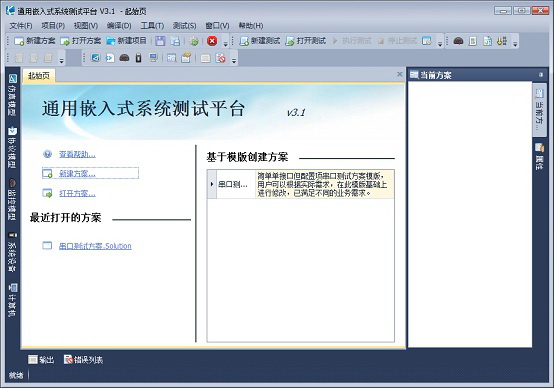This screenshot has height=388, width=554.
Task: Open the 编译(D) menu
Action: [x=119, y=26]
